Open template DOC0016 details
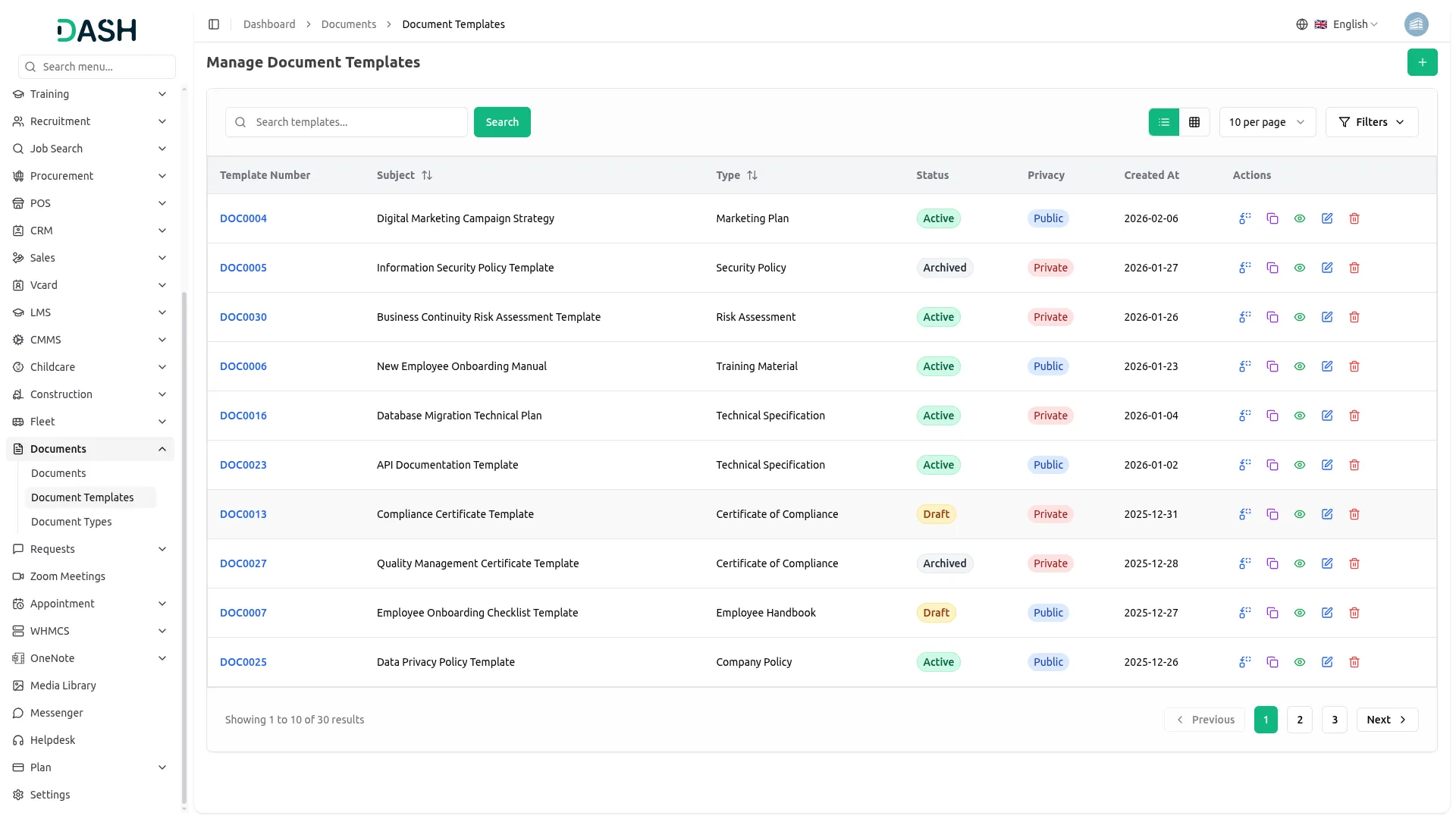This screenshot has height=819, width=1456. tap(243, 416)
